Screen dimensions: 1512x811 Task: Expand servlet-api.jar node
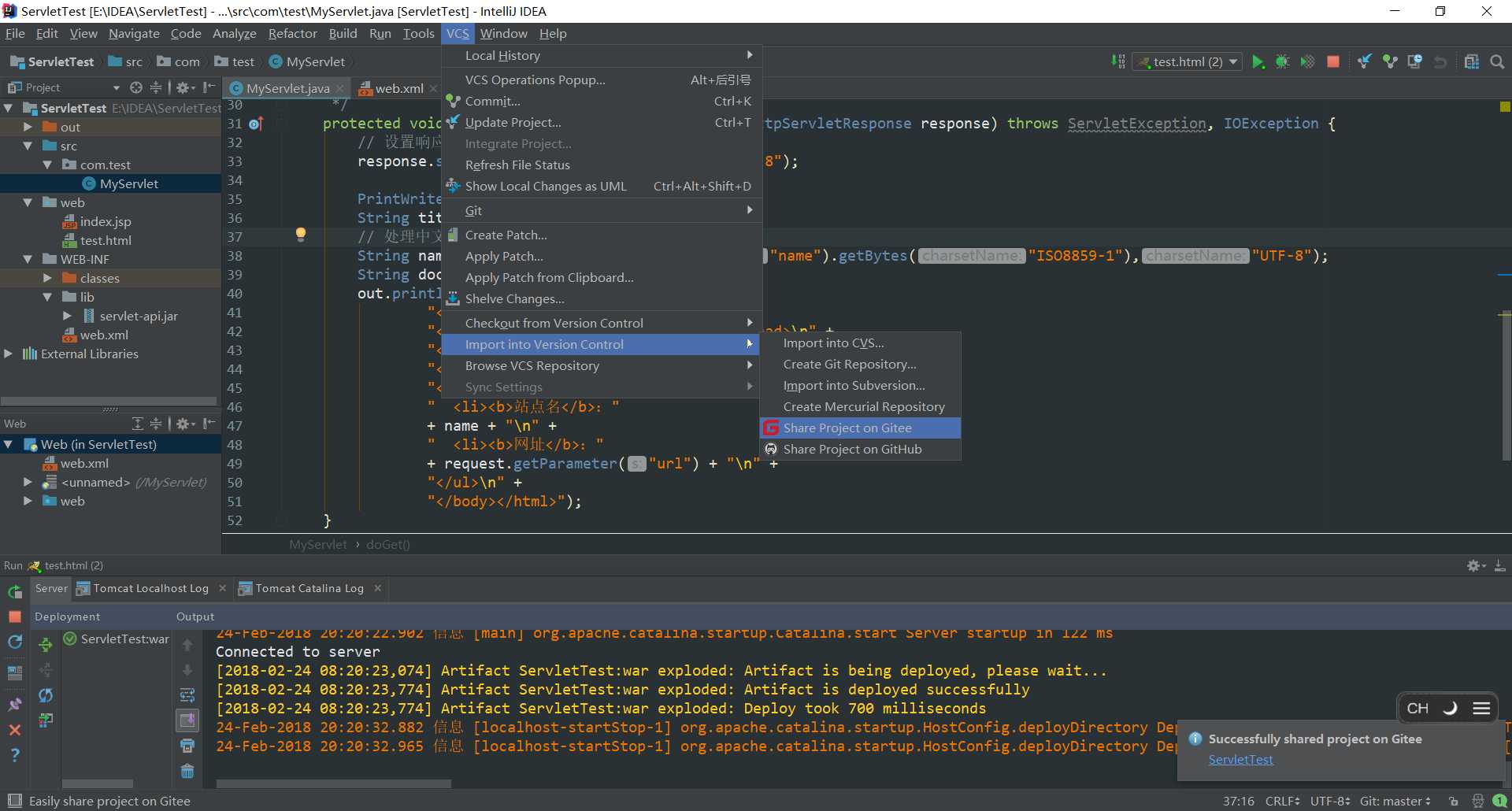[x=67, y=316]
